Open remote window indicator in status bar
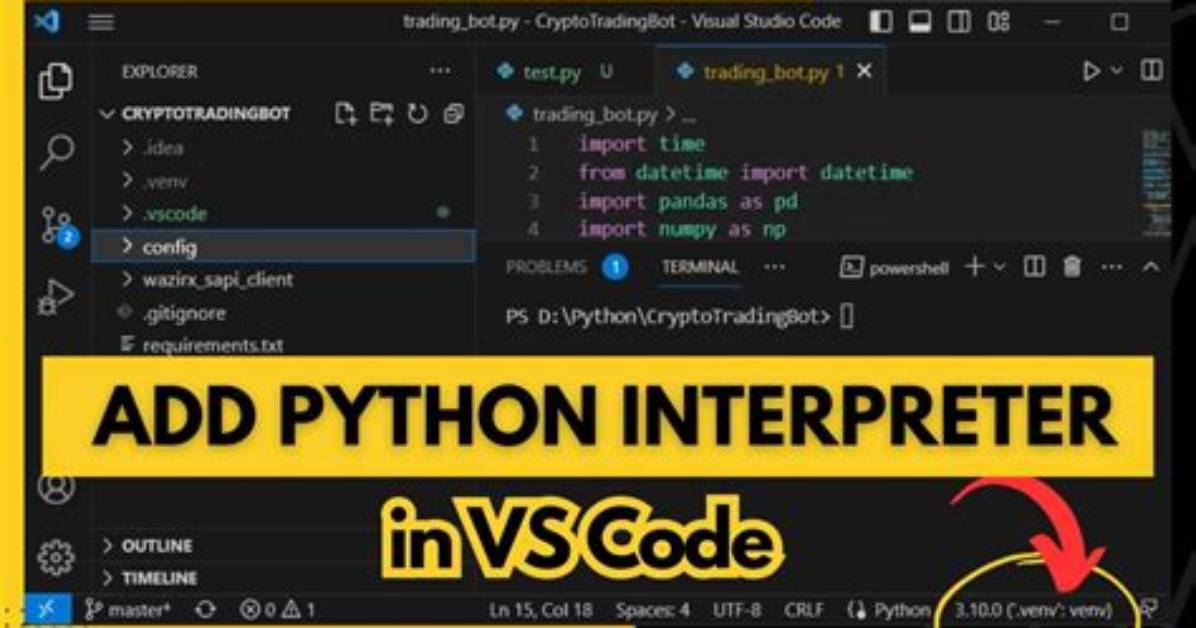 pyautogui.click(x=48, y=610)
